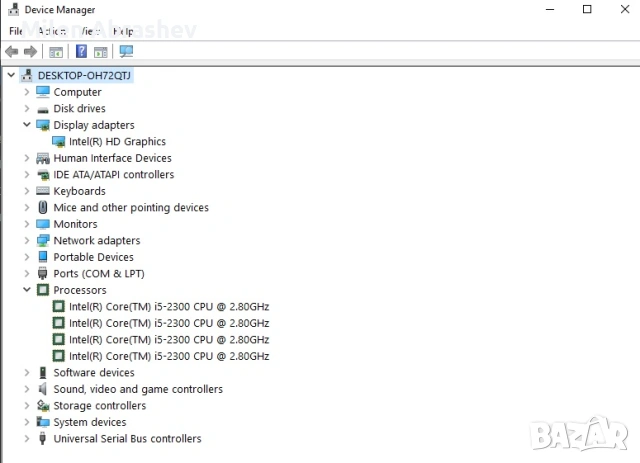Select the System devices tree item

tap(90, 422)
